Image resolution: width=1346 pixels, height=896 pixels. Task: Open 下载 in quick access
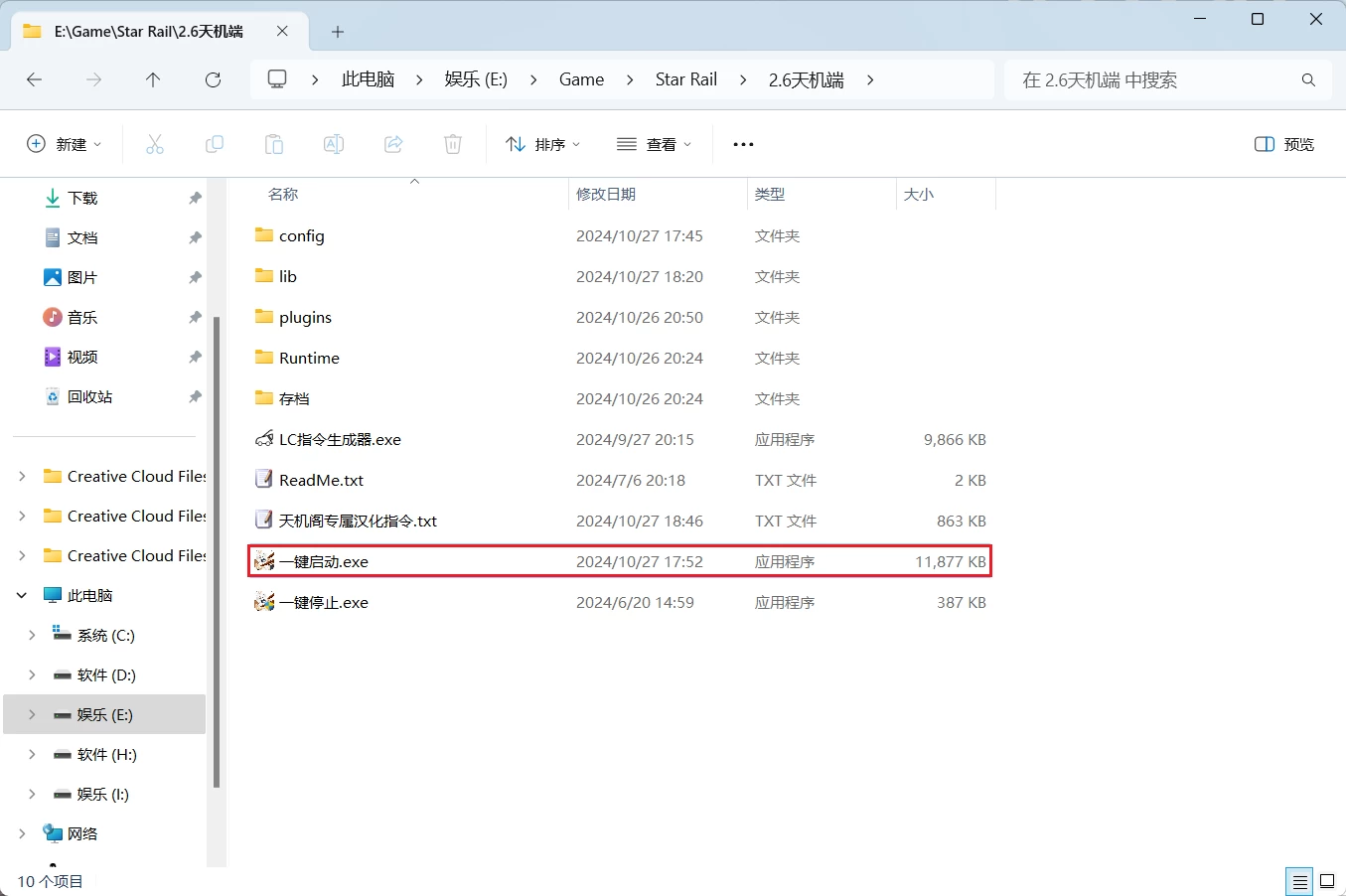[x=82, y=198]
